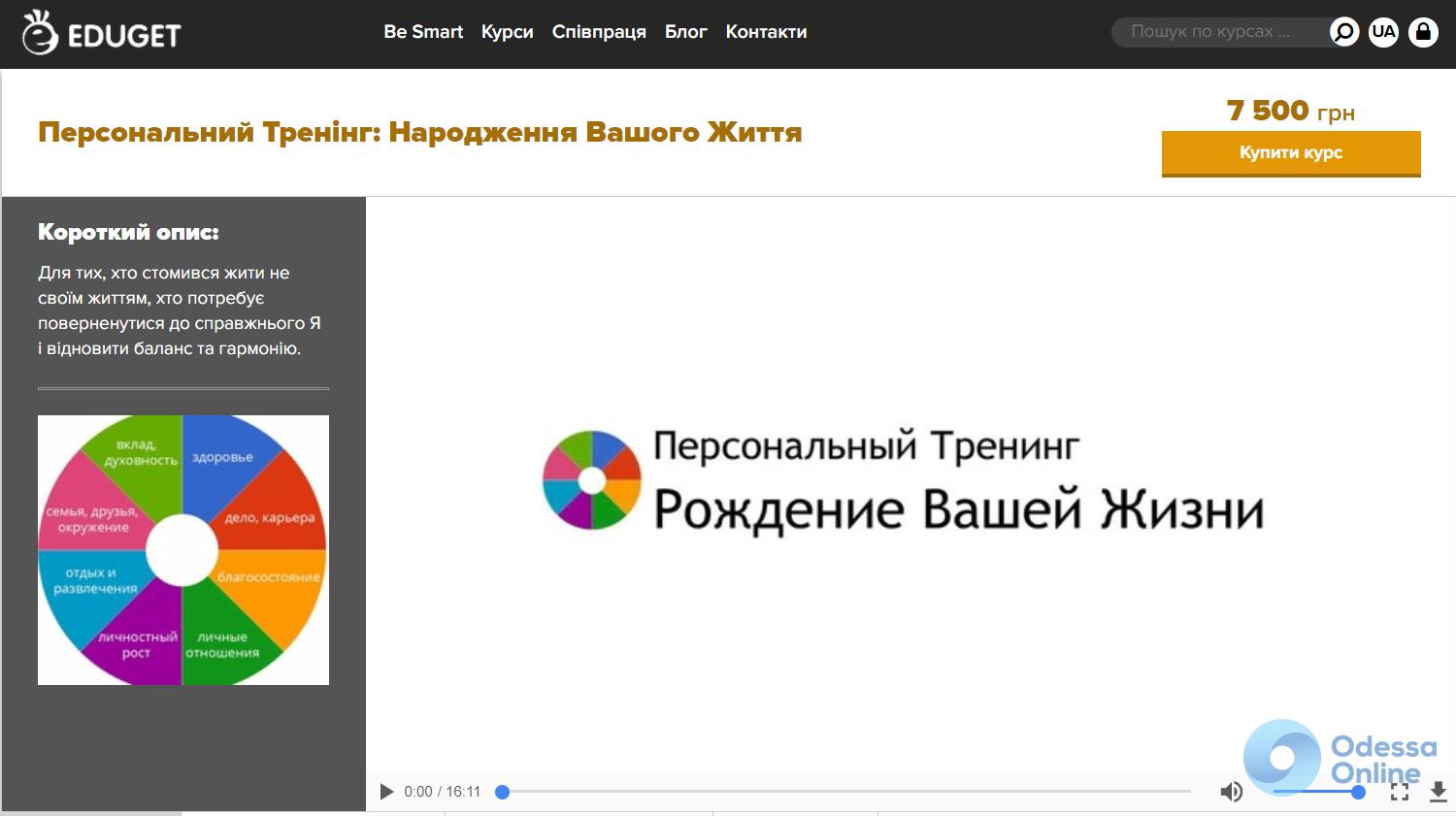The width and height of the screenshot is (1456, 816).
Task: Download the video file
Action: (1438, 793)
